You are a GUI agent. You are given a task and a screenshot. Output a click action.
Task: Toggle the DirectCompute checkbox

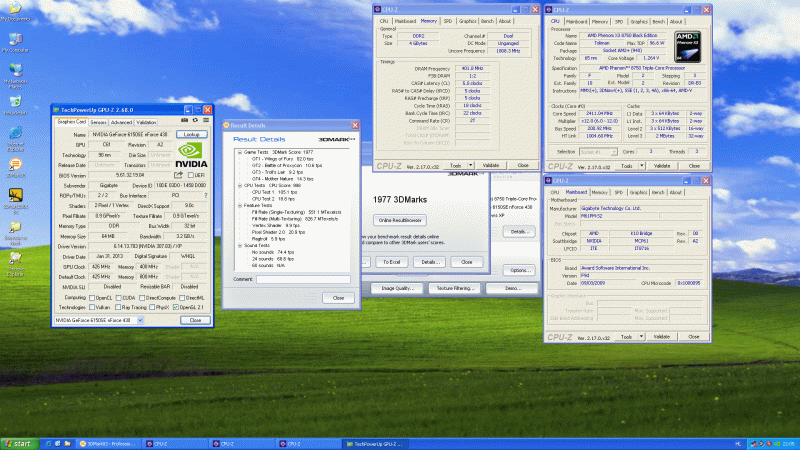(x=142, y=297)
